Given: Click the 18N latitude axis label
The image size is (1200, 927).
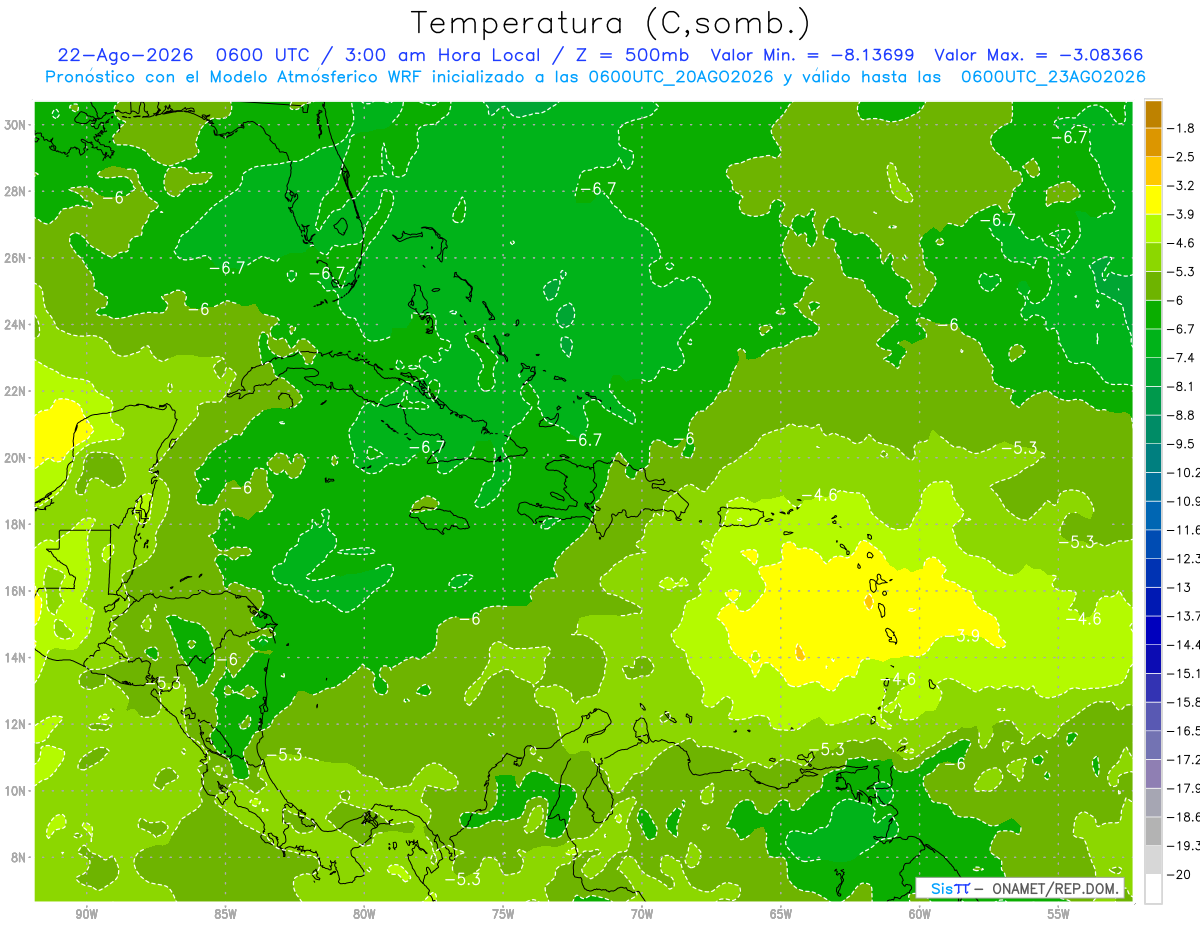Looking at the screenshot, I should [x=16, y=524].
